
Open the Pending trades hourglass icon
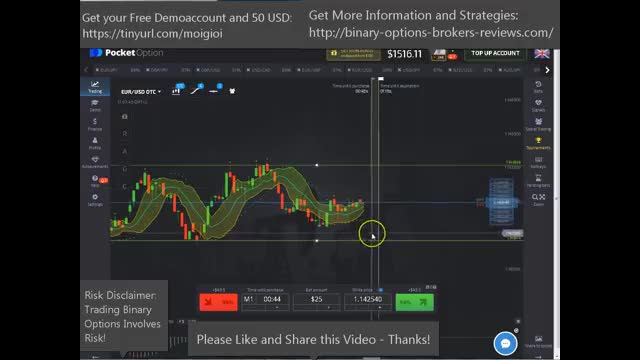click(538, 180)
